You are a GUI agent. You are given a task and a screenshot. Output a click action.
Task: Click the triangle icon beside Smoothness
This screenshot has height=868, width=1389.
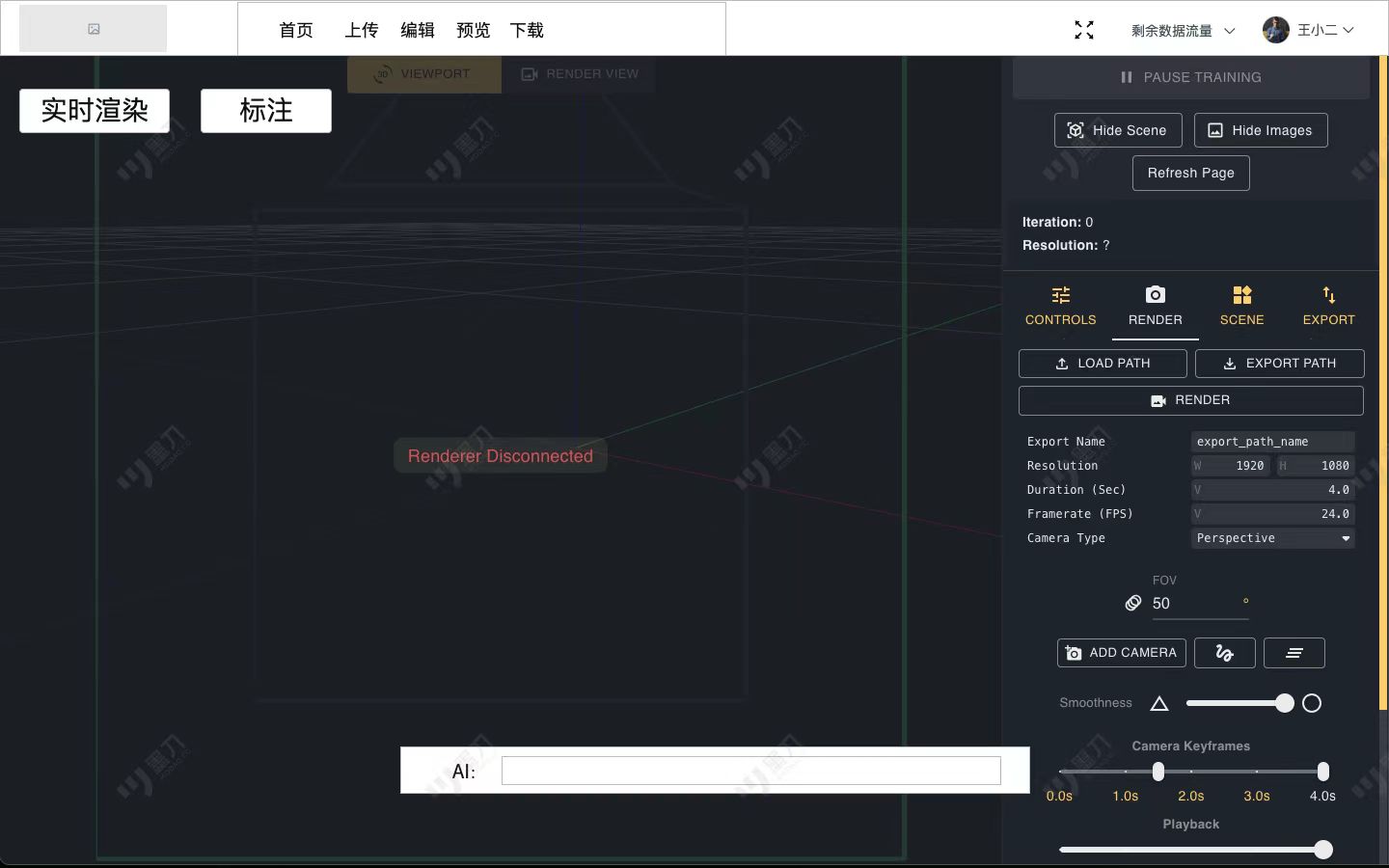click(x=1159, y=703)
